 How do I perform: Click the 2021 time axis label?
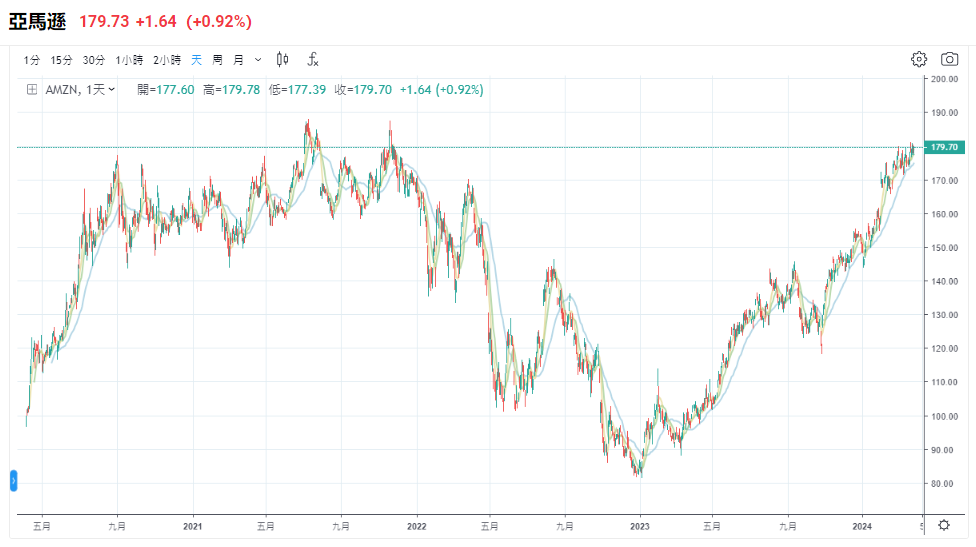click(x=192, y=526)
